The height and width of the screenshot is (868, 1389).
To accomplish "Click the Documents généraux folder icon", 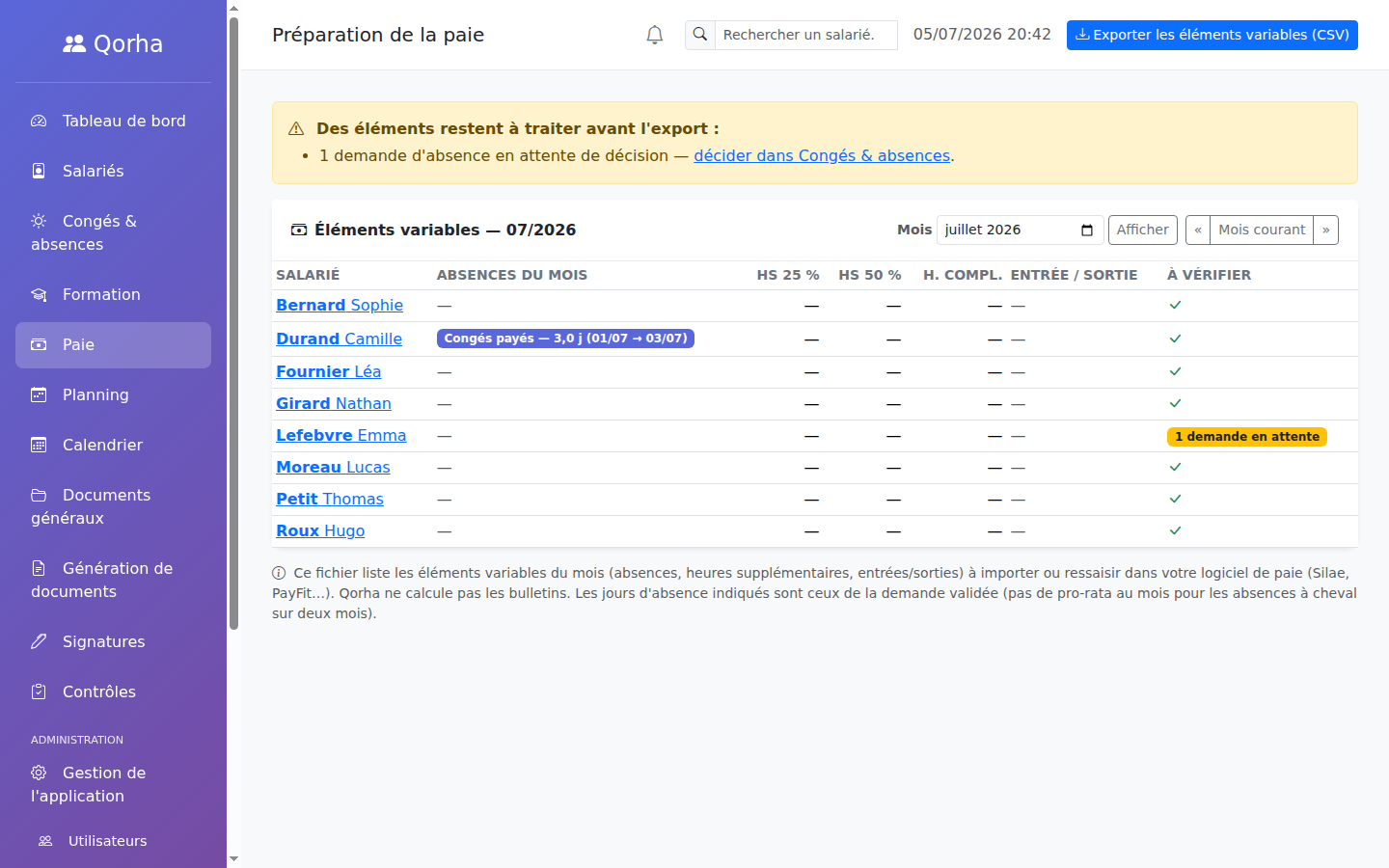I will 39,495.
